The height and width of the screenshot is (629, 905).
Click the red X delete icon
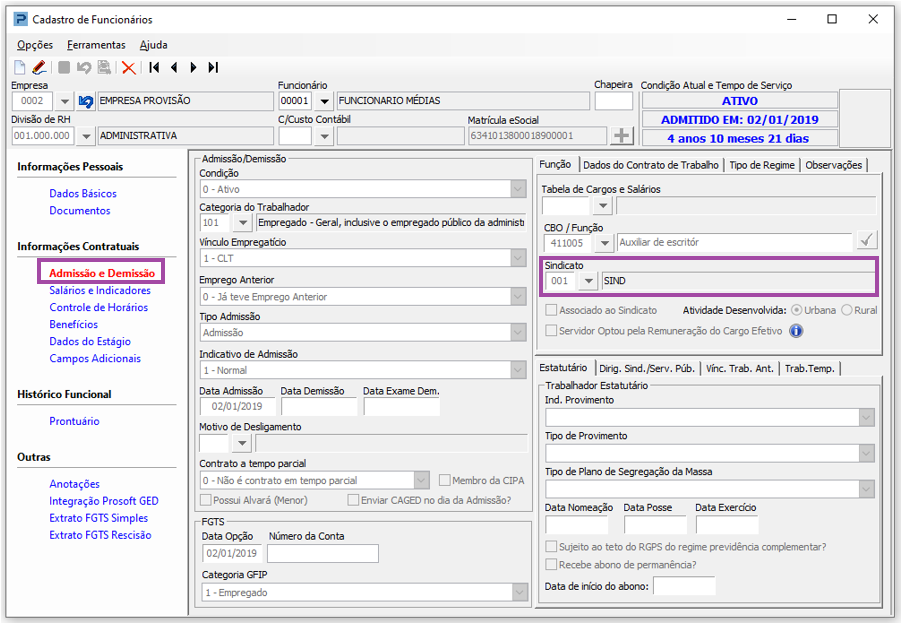click(128, 68)
